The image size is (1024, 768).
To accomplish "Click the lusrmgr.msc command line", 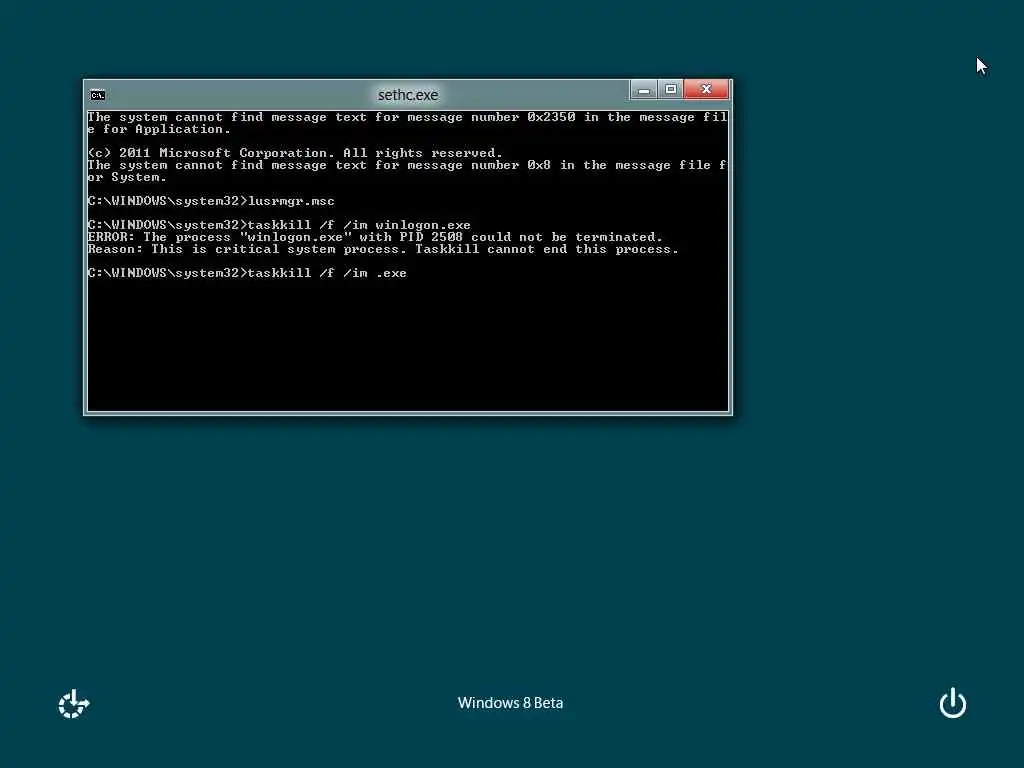I will [211, 201].
